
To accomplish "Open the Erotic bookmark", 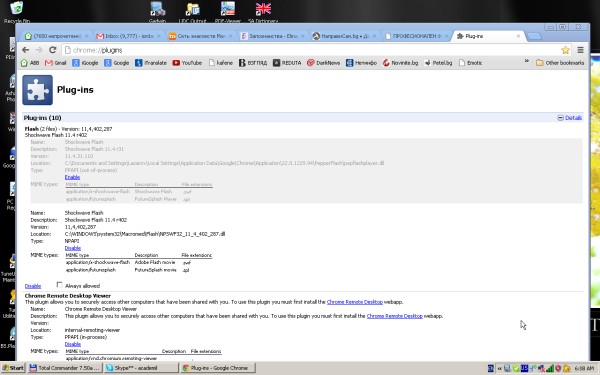I will coord(470,63).
